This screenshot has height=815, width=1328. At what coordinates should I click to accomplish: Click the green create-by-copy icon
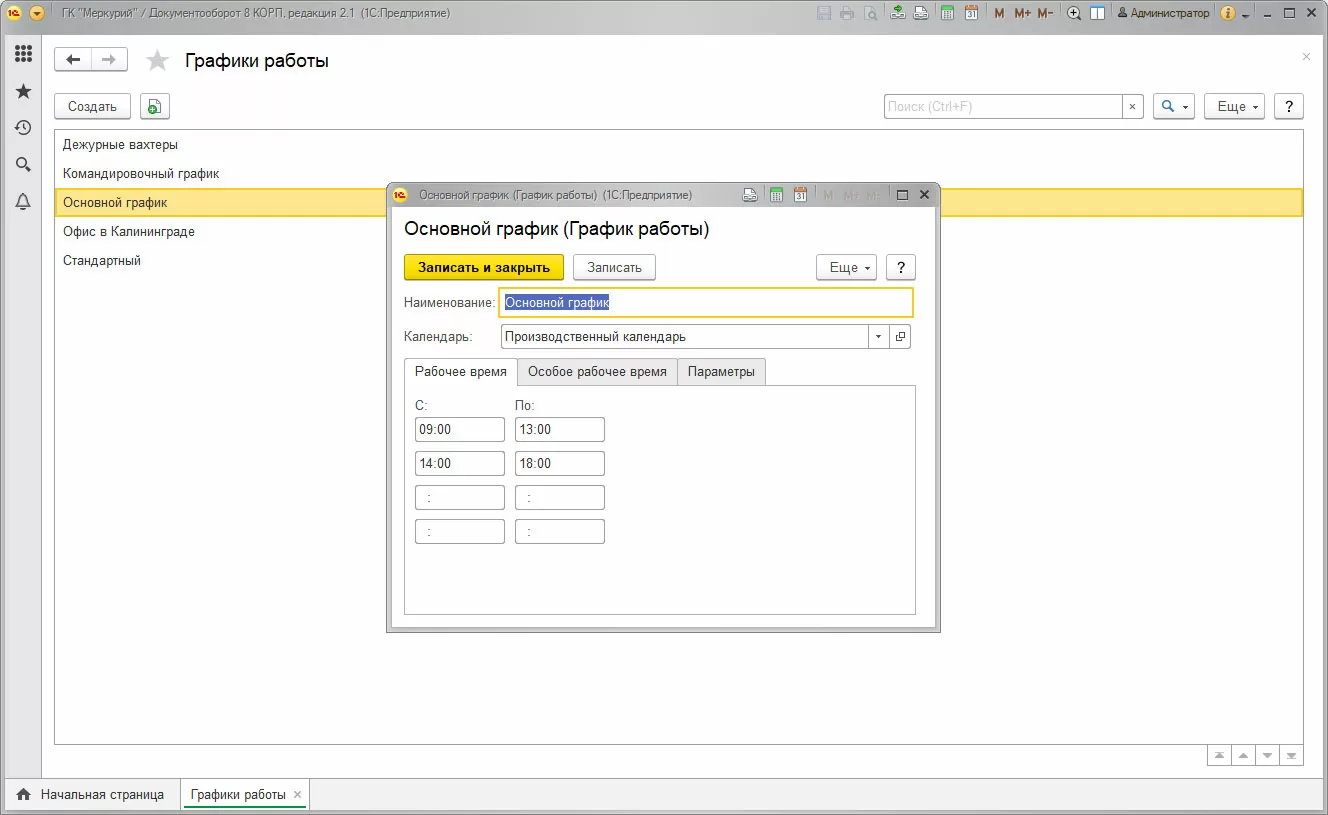click(x=154, y=107)
